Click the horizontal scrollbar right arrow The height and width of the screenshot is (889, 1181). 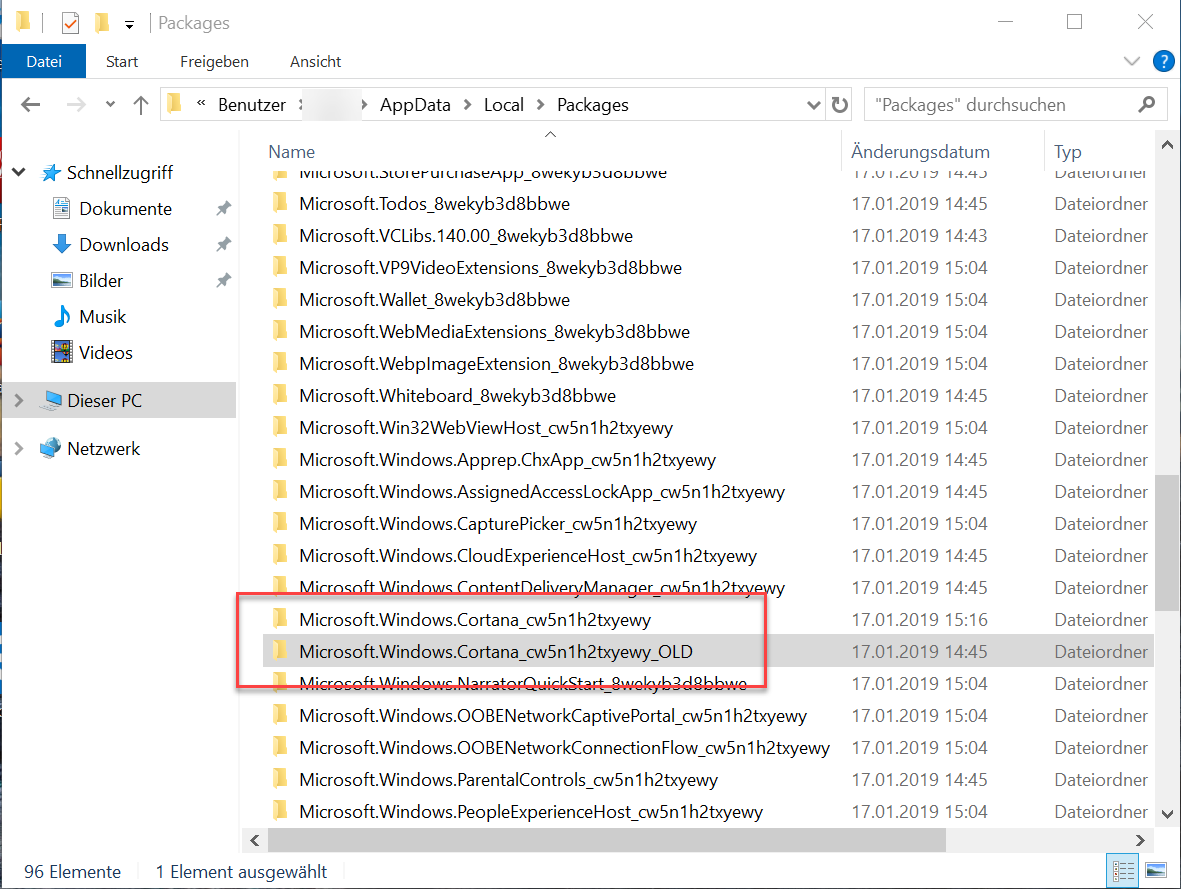tap(1140, 840)
